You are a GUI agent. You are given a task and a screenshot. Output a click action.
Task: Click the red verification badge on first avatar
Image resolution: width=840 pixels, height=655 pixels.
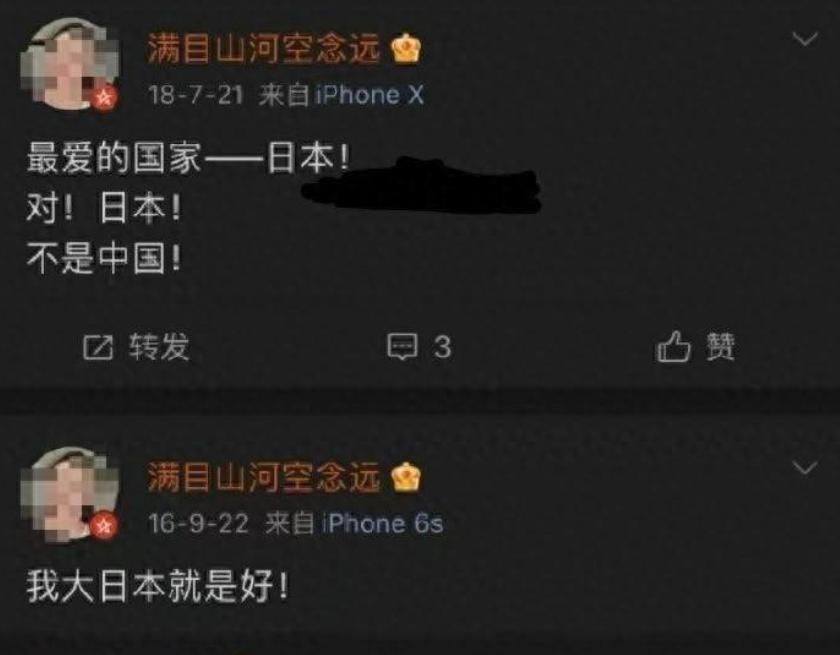point(105,97)
